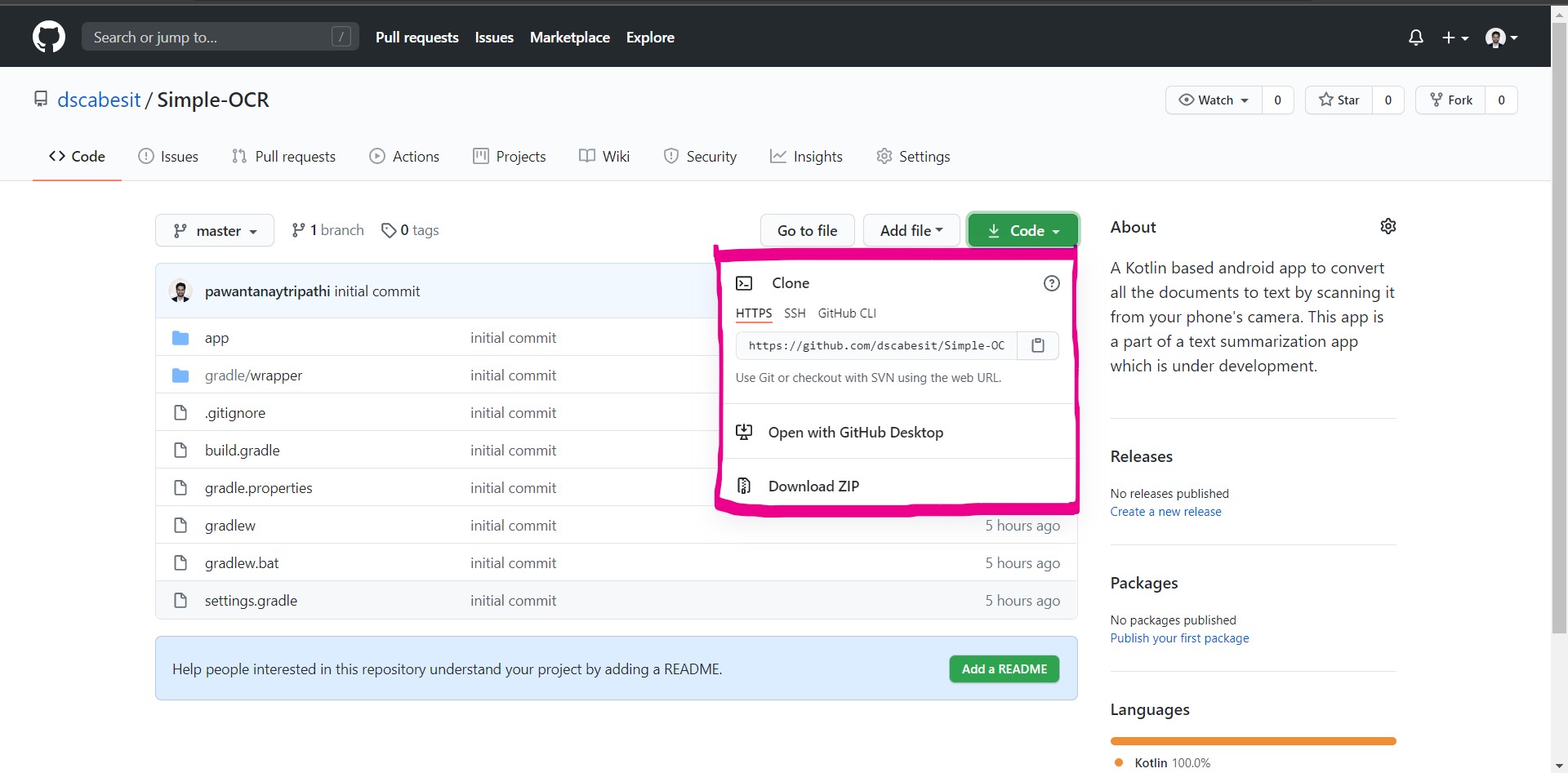The height and width of the screenshot is (773, 1568).
Task: Click the HTTPS clone URL field
Action: 876,345
